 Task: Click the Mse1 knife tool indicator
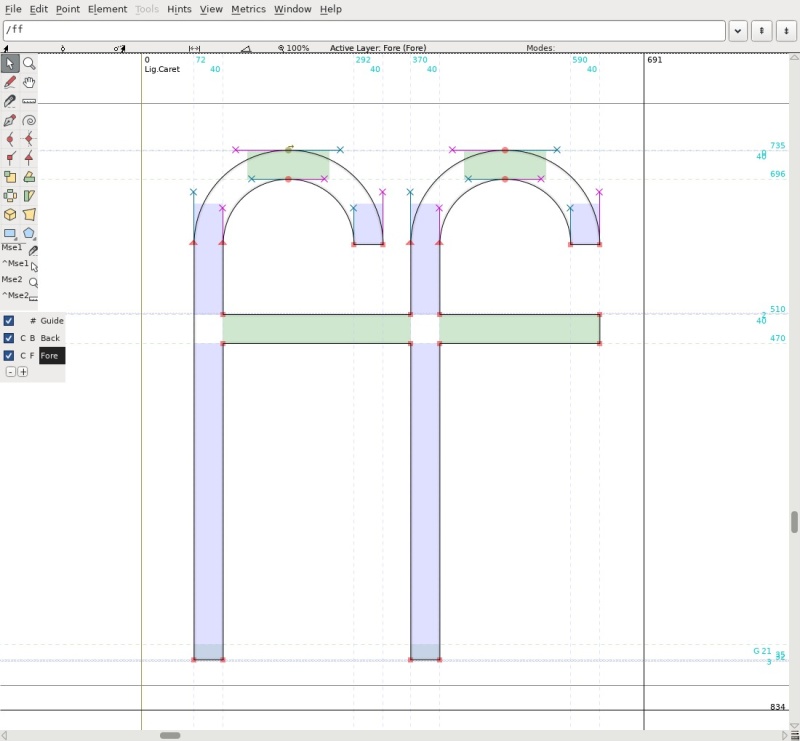pyautogui.click(x=33, y=250)
